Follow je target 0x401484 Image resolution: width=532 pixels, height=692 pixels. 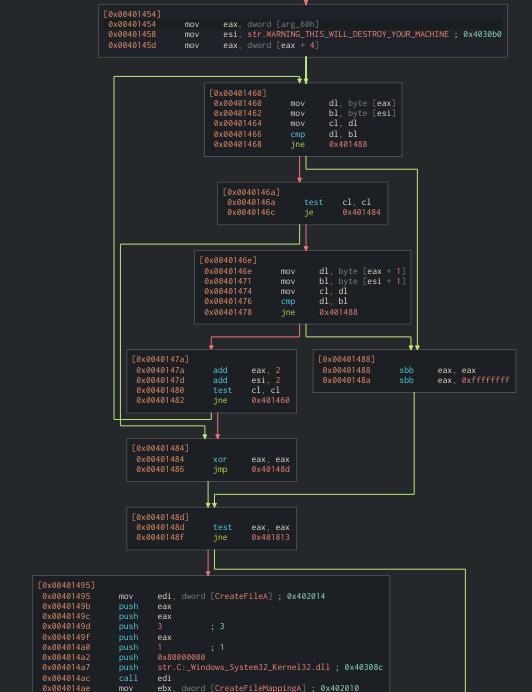pyautogui.click(x=362, y=213)
